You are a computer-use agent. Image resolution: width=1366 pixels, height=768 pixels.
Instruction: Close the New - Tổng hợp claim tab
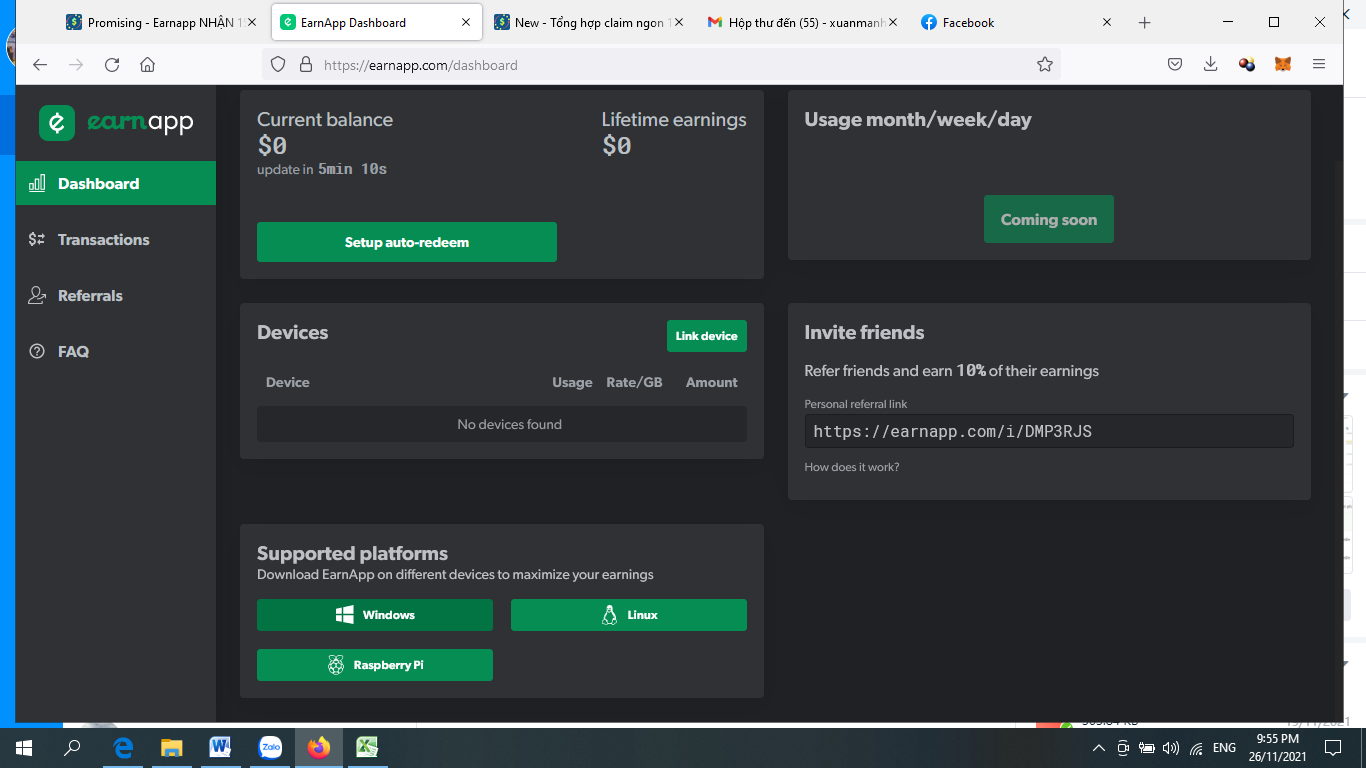point(679,22)
